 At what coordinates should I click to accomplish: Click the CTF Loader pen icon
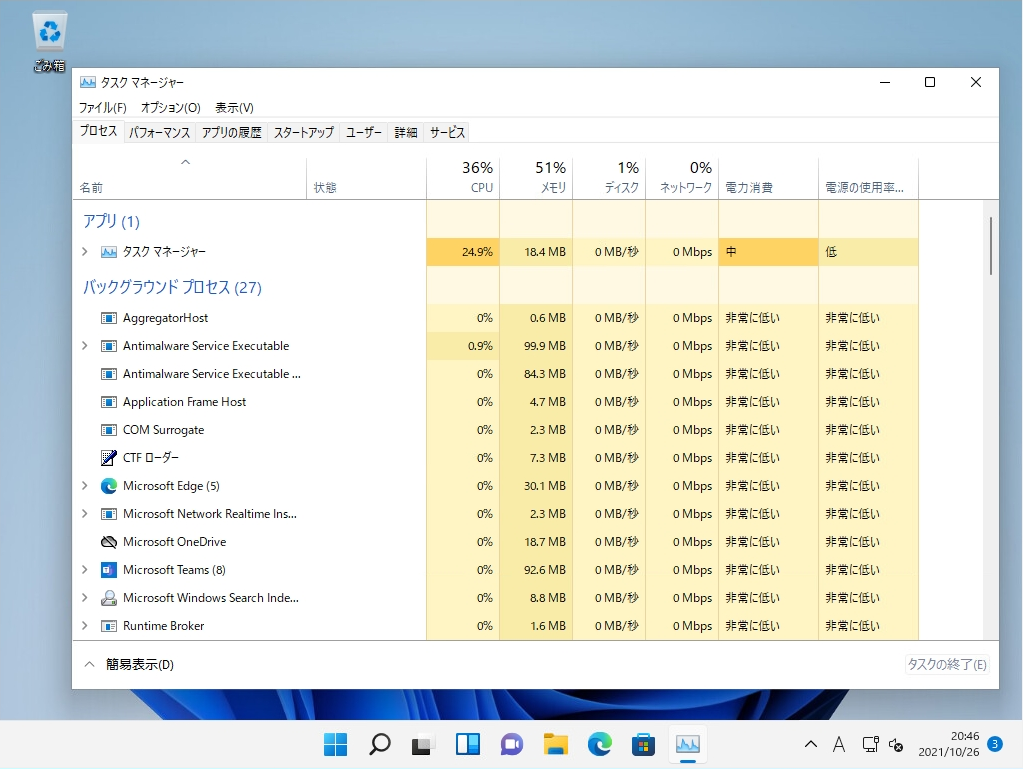coord(108,458)
